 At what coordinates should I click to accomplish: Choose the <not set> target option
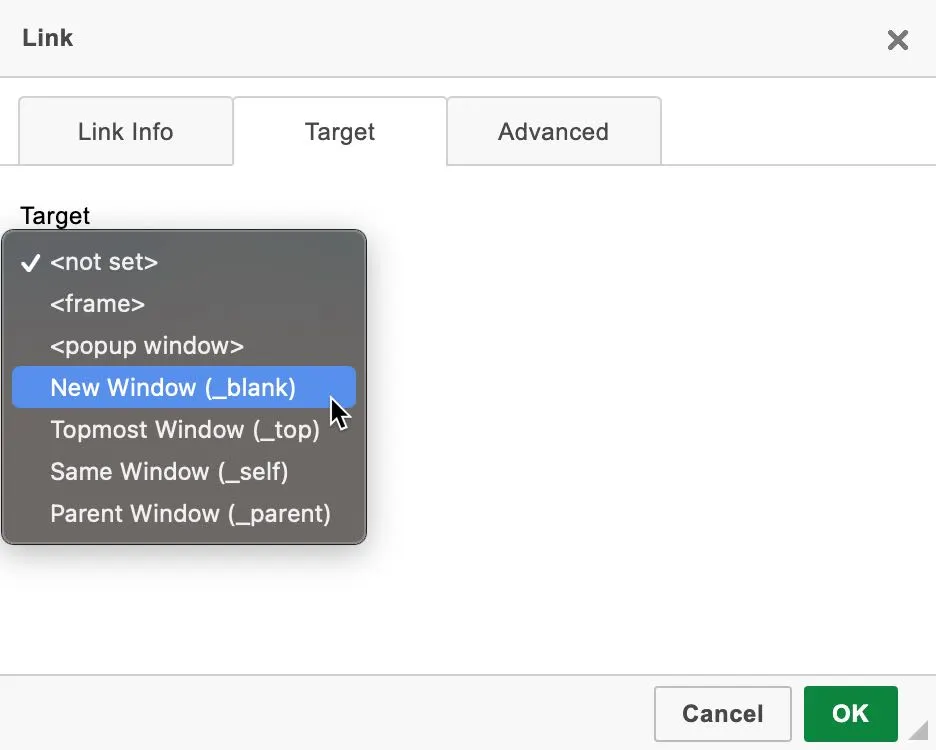(104, 262)
